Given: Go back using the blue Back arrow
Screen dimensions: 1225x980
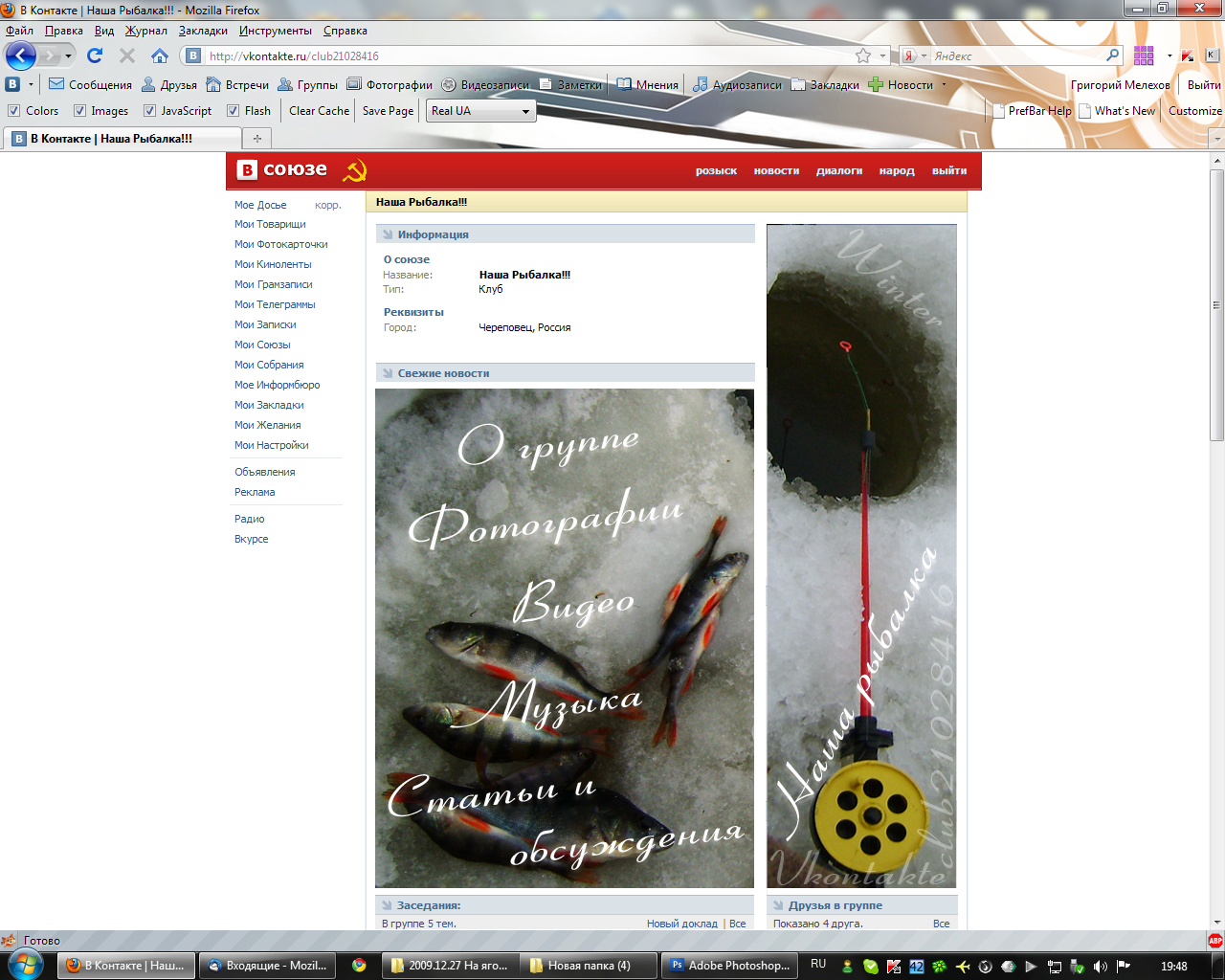Looking at the screenshot, I should 20,56.
